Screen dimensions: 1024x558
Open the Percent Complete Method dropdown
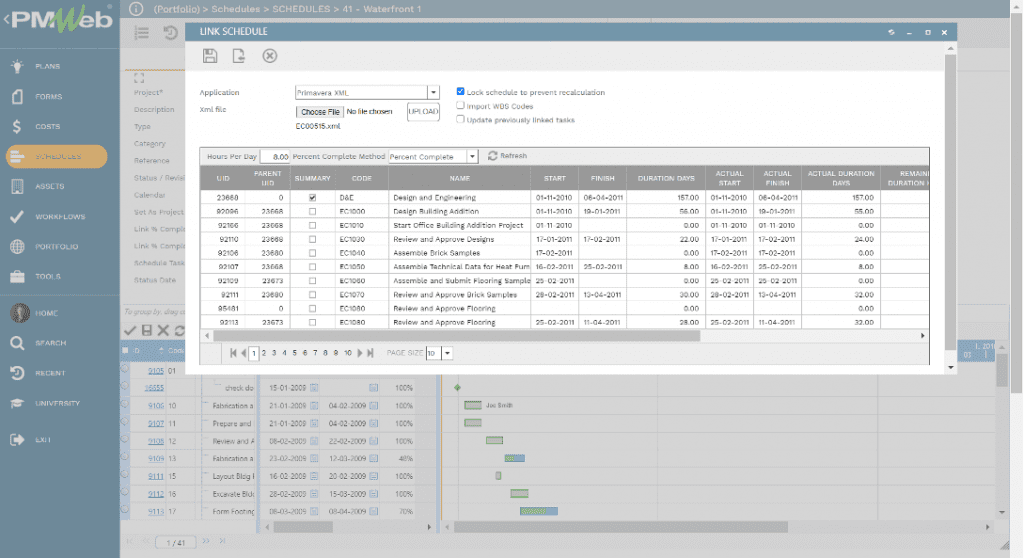click(472, 156)
